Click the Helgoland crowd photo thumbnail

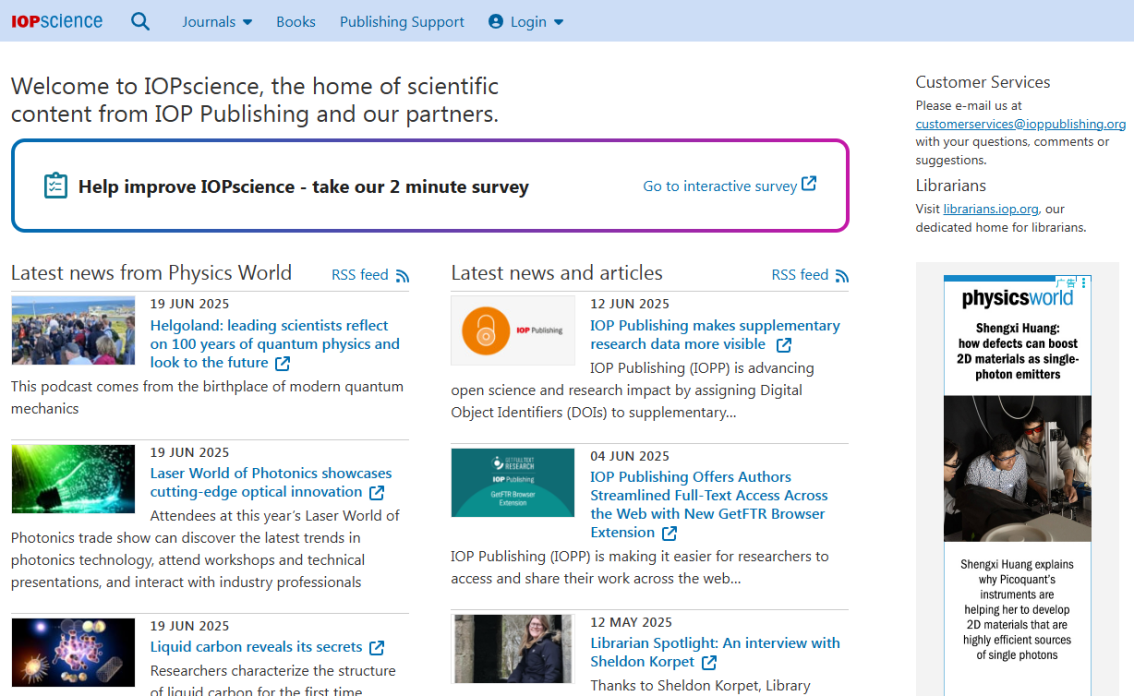73,331
